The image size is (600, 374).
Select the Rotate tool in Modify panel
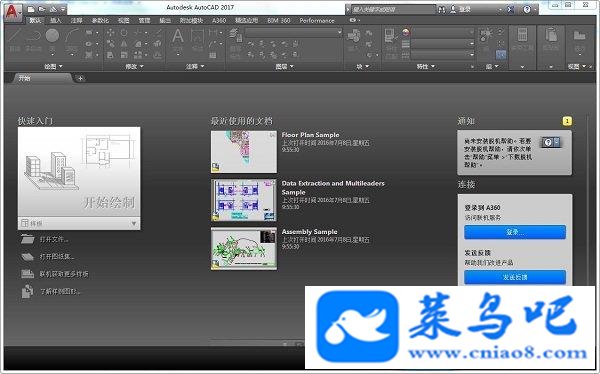124,33
